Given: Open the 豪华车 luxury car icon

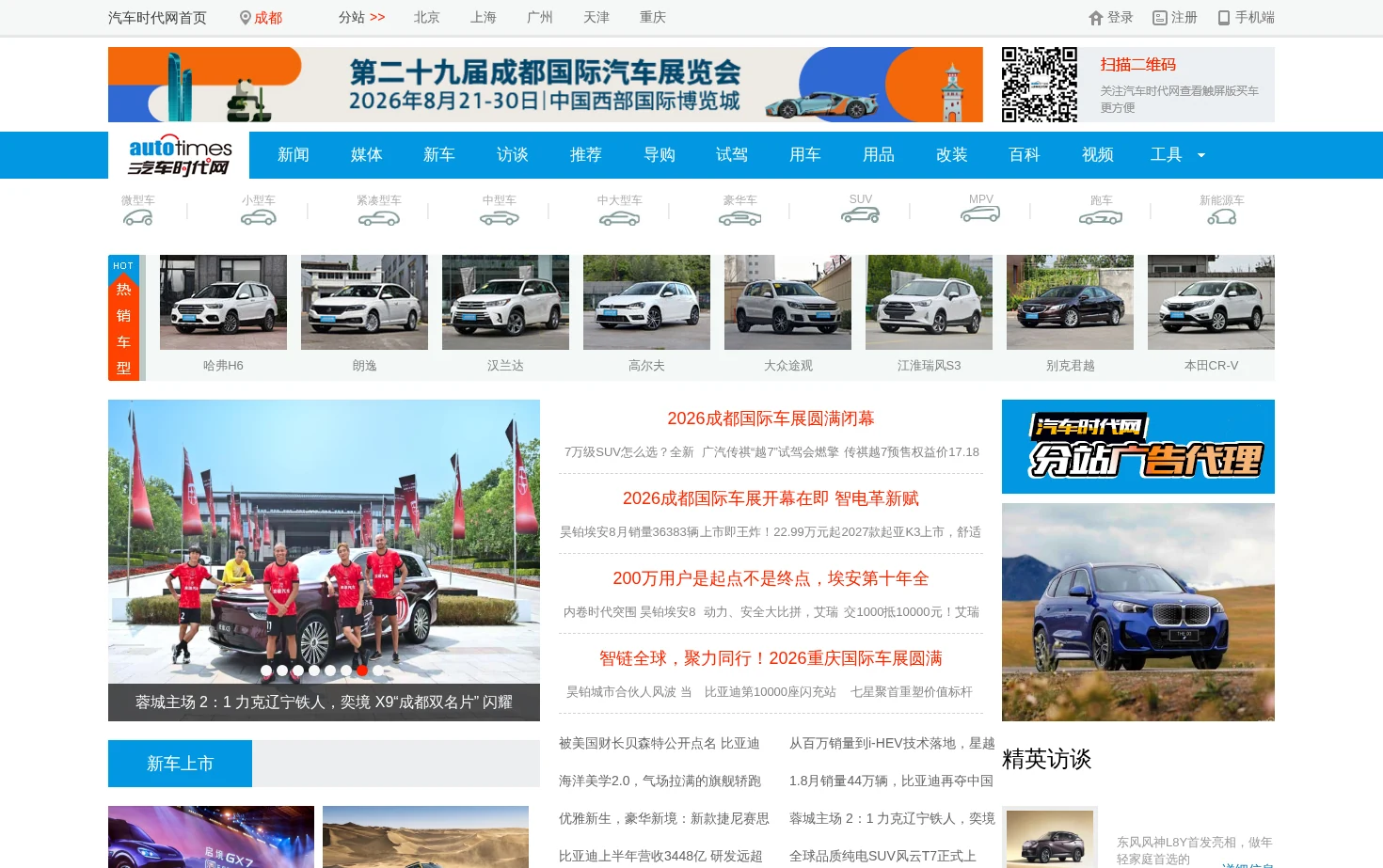Looking at the screenshot, I should (x=739, y=218).
